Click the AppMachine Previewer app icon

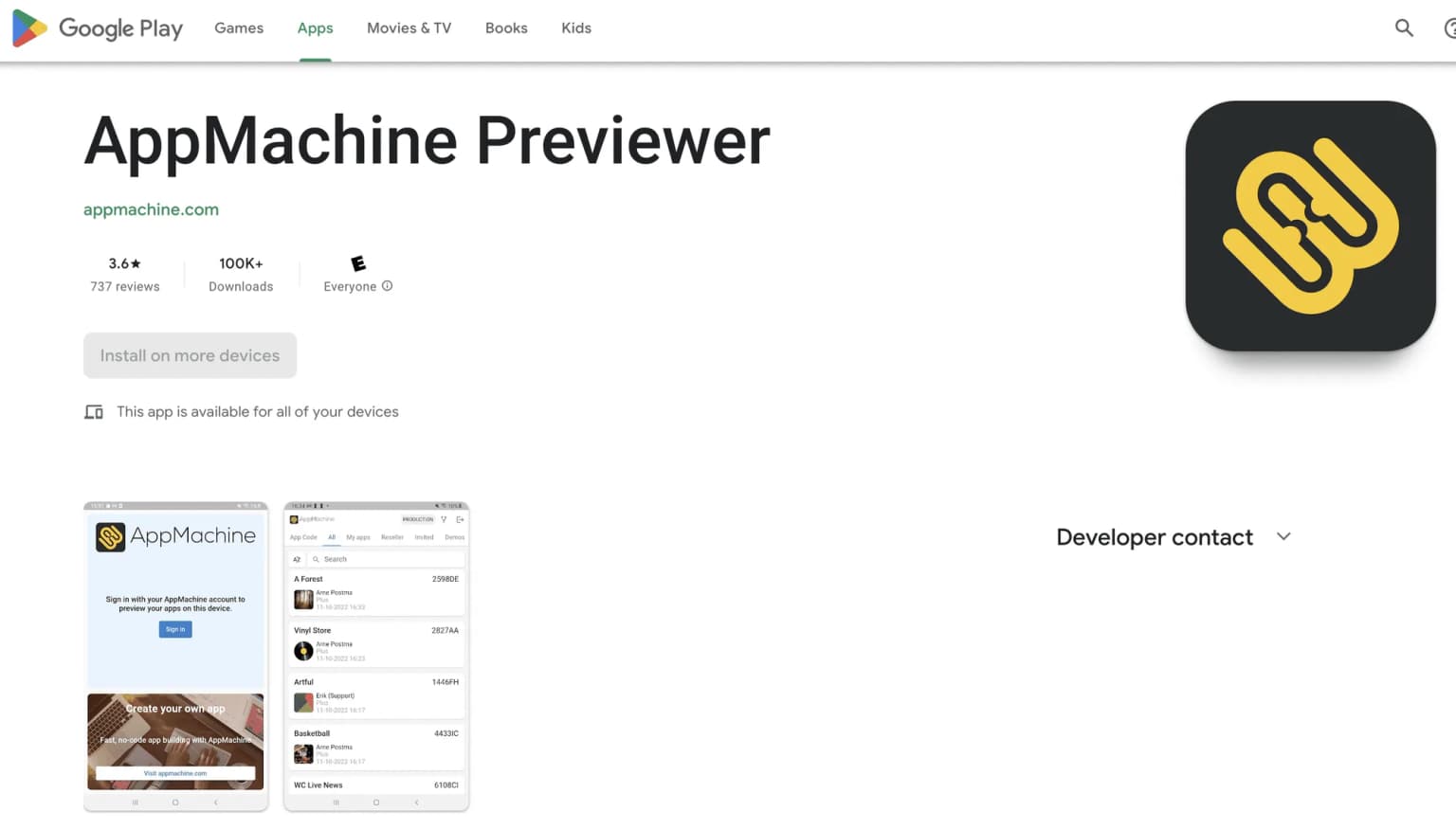1310,226
